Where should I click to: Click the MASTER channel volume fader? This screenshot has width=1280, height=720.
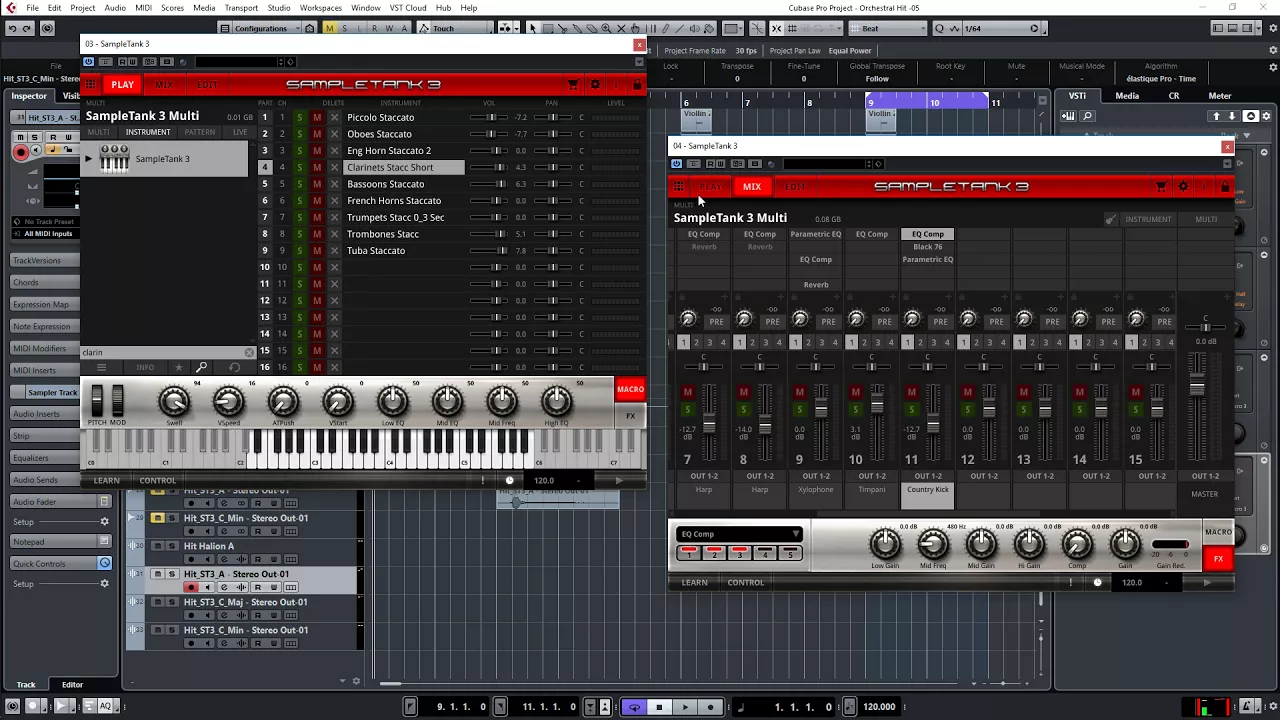1197,386
